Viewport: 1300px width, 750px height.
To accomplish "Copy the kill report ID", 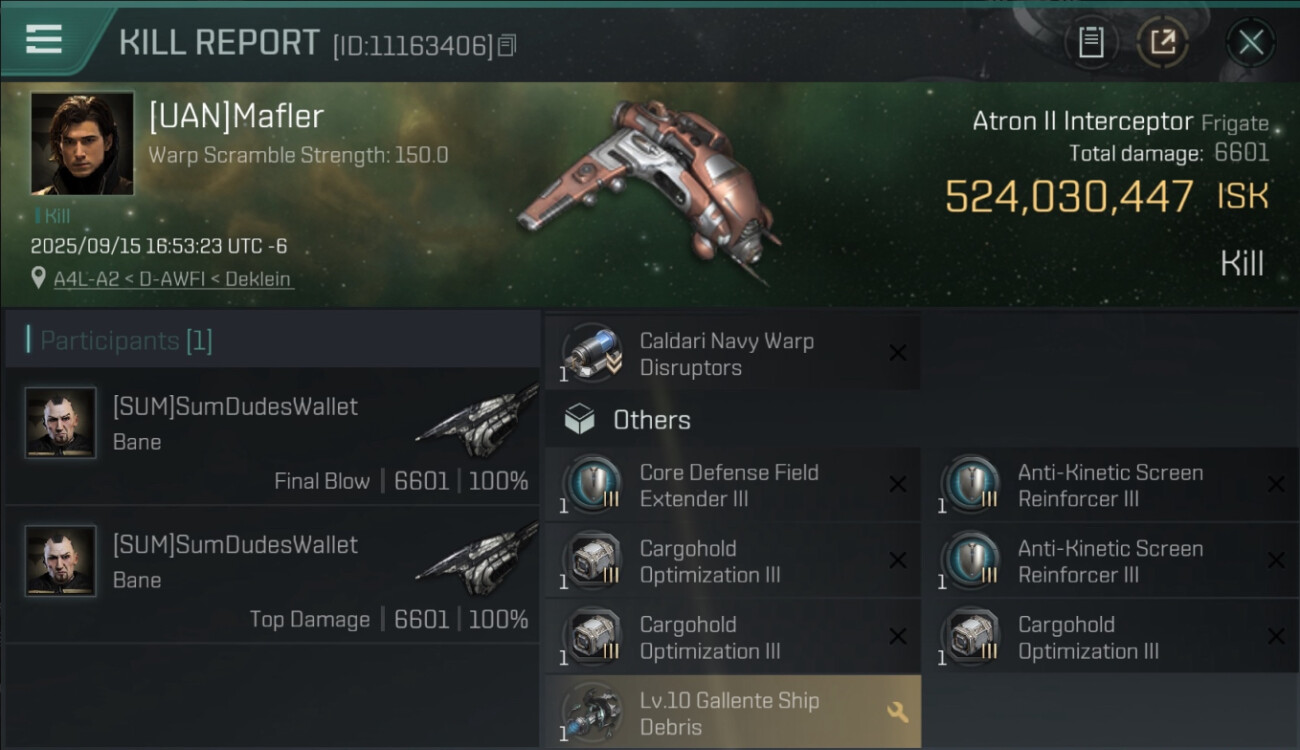I will [x=507, y=45].
